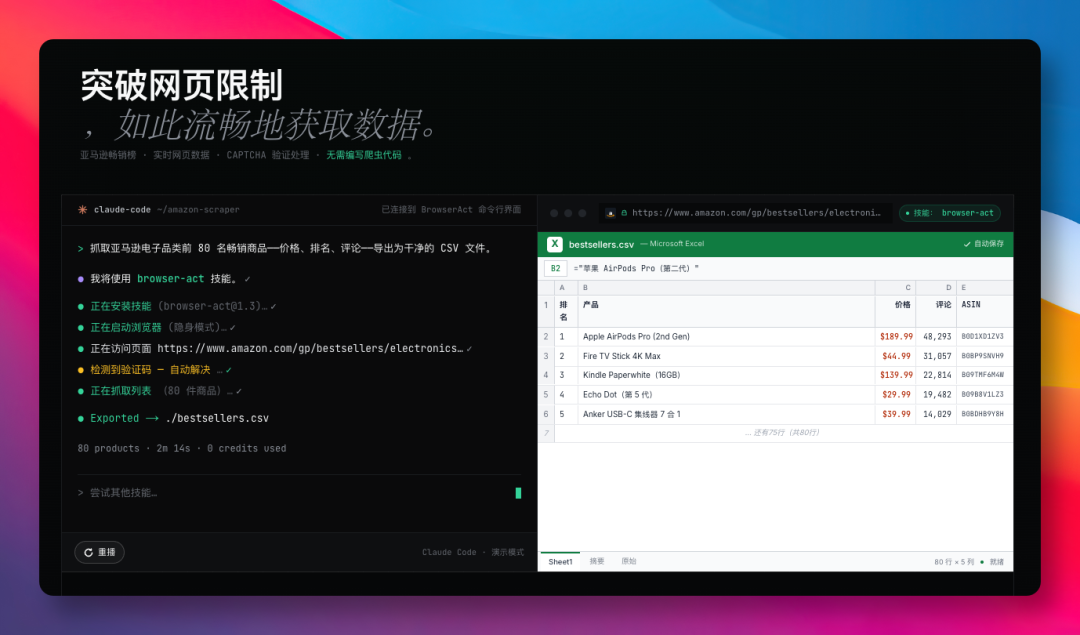Click the site favicon before the URL
Image resolution: width=1080 pixels, height=635 pixels.
click(x=610, y=213)
